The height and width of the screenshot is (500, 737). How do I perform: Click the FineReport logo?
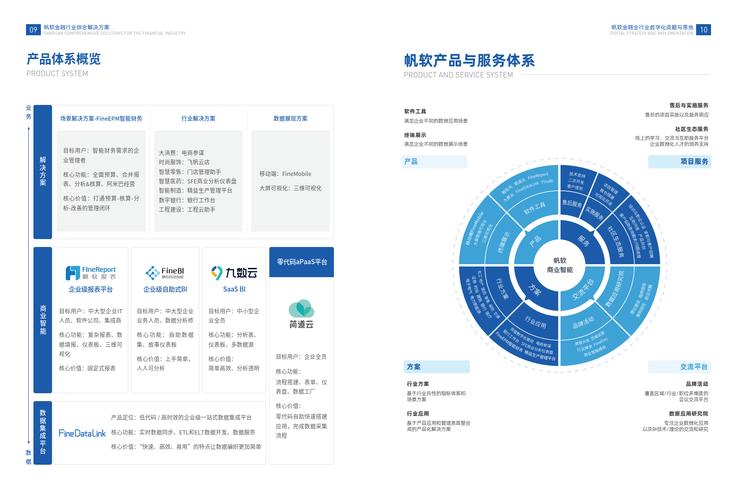(x=90, y=273)
